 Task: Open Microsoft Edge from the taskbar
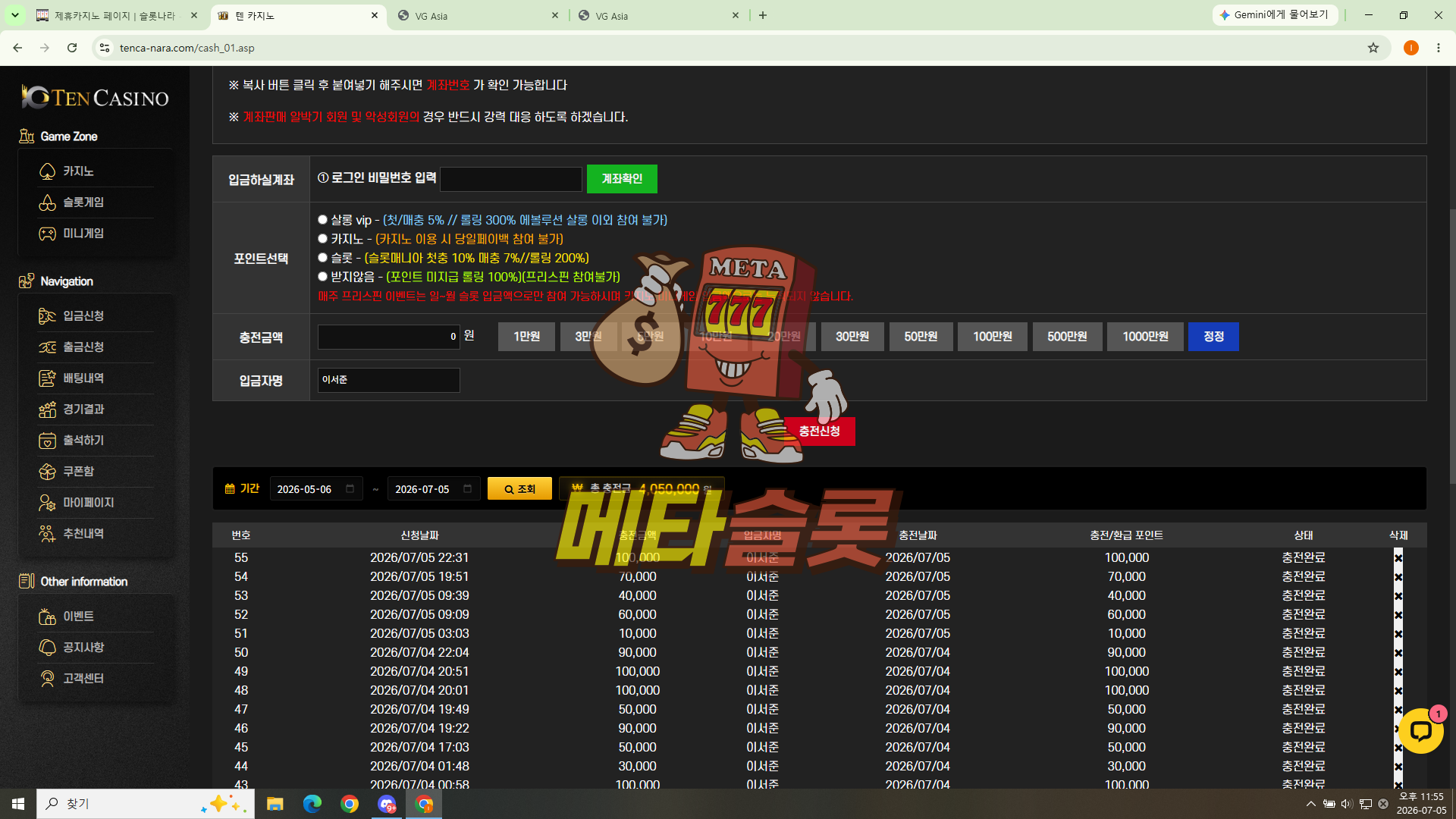coord(312,804)
